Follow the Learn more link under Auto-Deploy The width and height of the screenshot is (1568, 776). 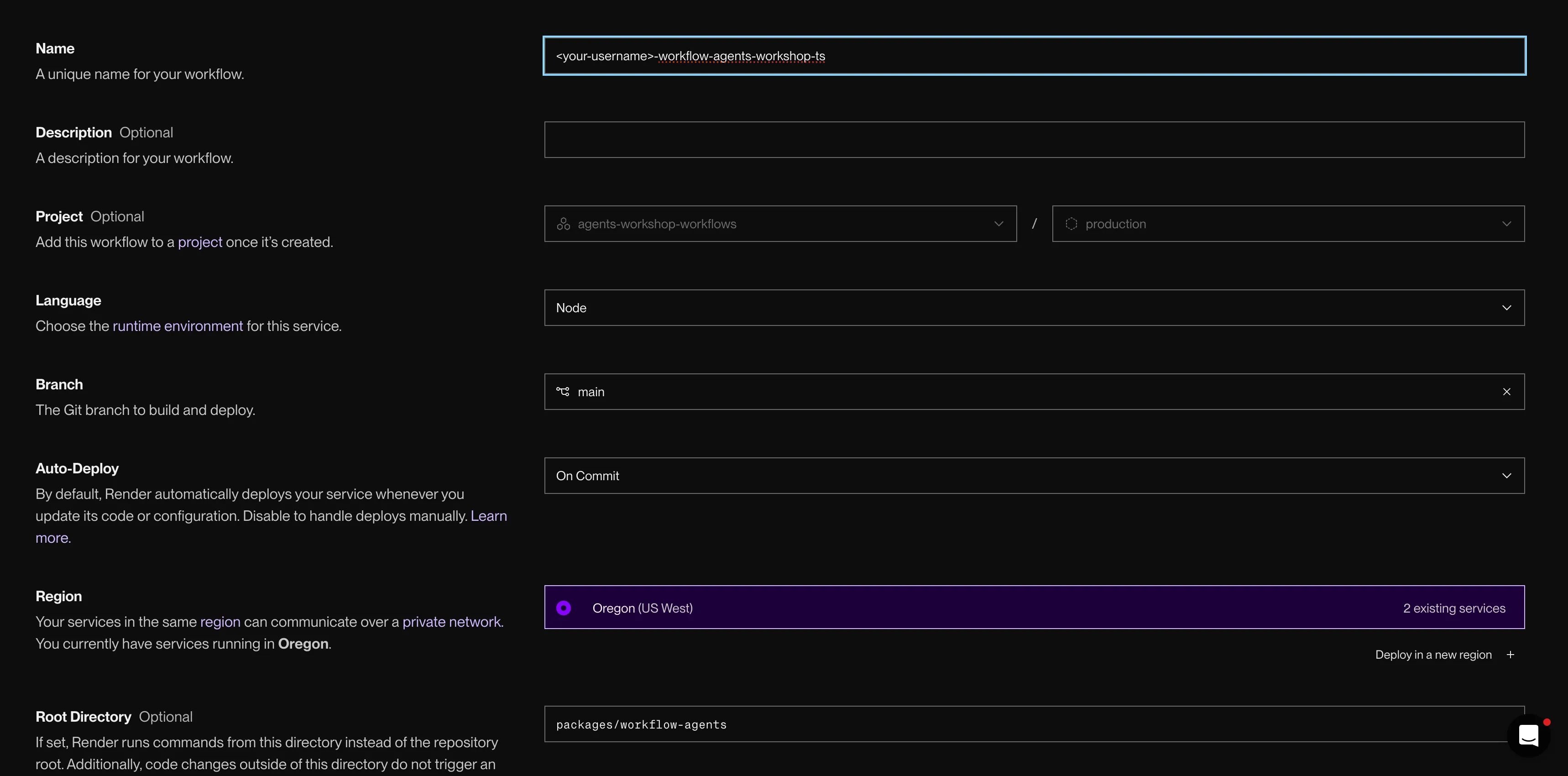[488, 516]
